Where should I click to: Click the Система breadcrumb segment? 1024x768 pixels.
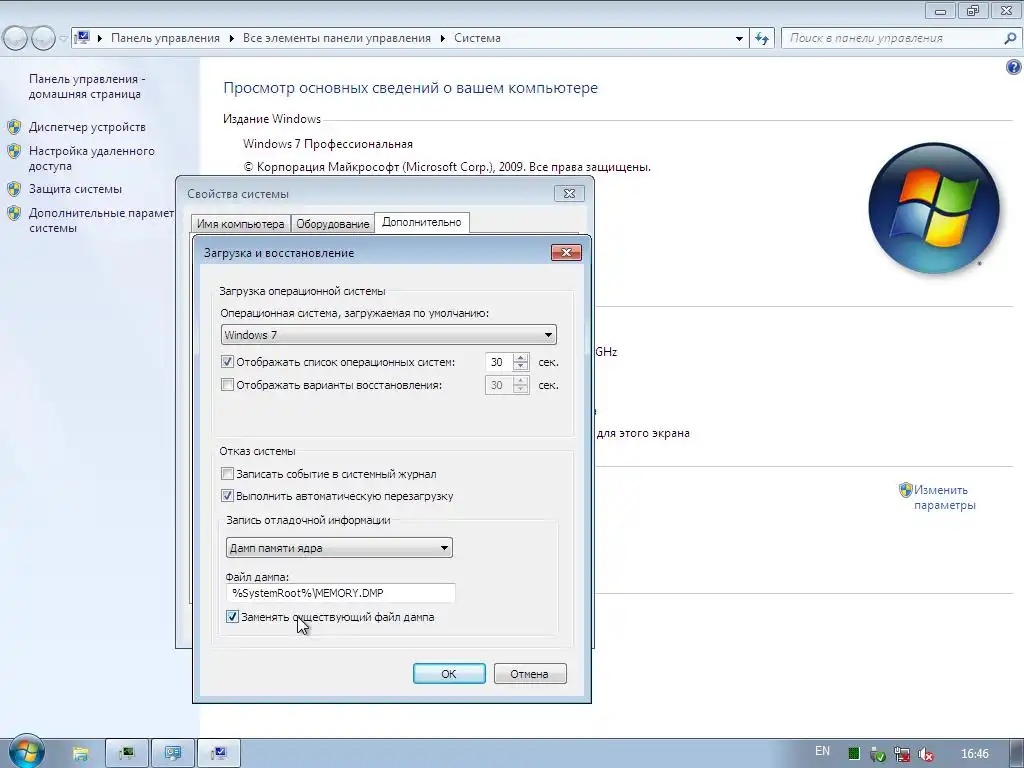click(x=477, y=38)
